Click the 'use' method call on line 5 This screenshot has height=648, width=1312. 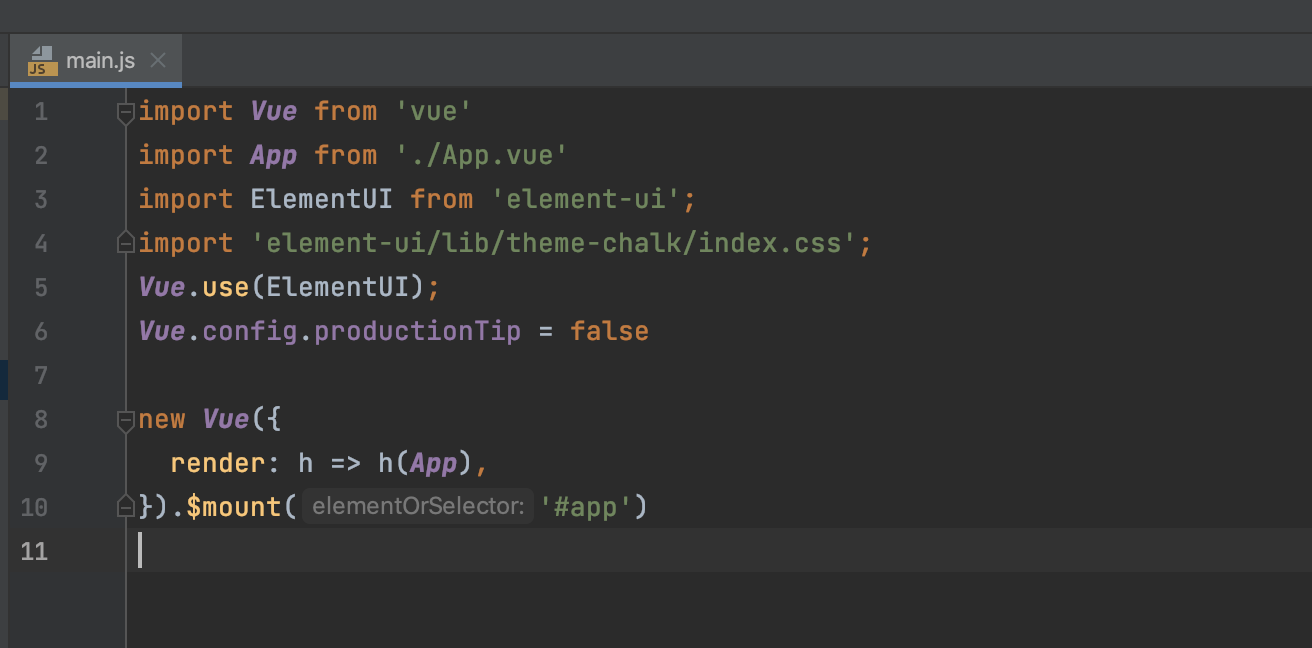226,287
